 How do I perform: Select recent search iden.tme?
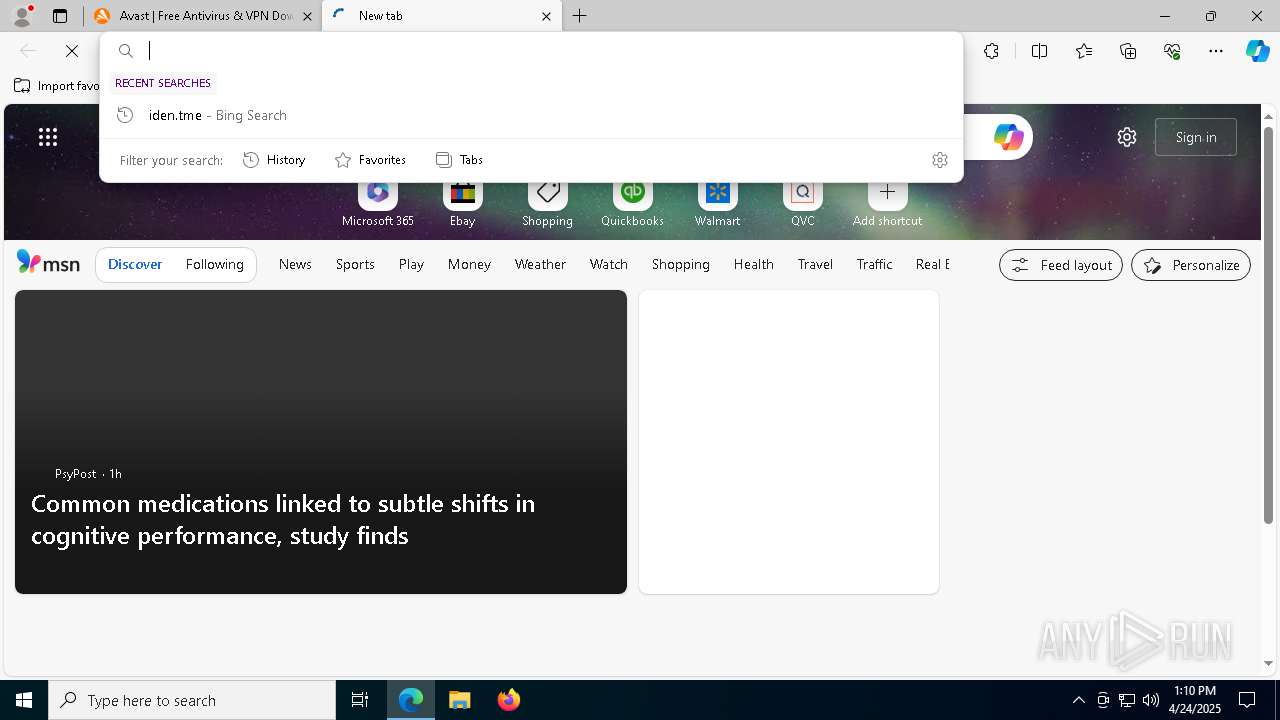(x=531, y=115)
